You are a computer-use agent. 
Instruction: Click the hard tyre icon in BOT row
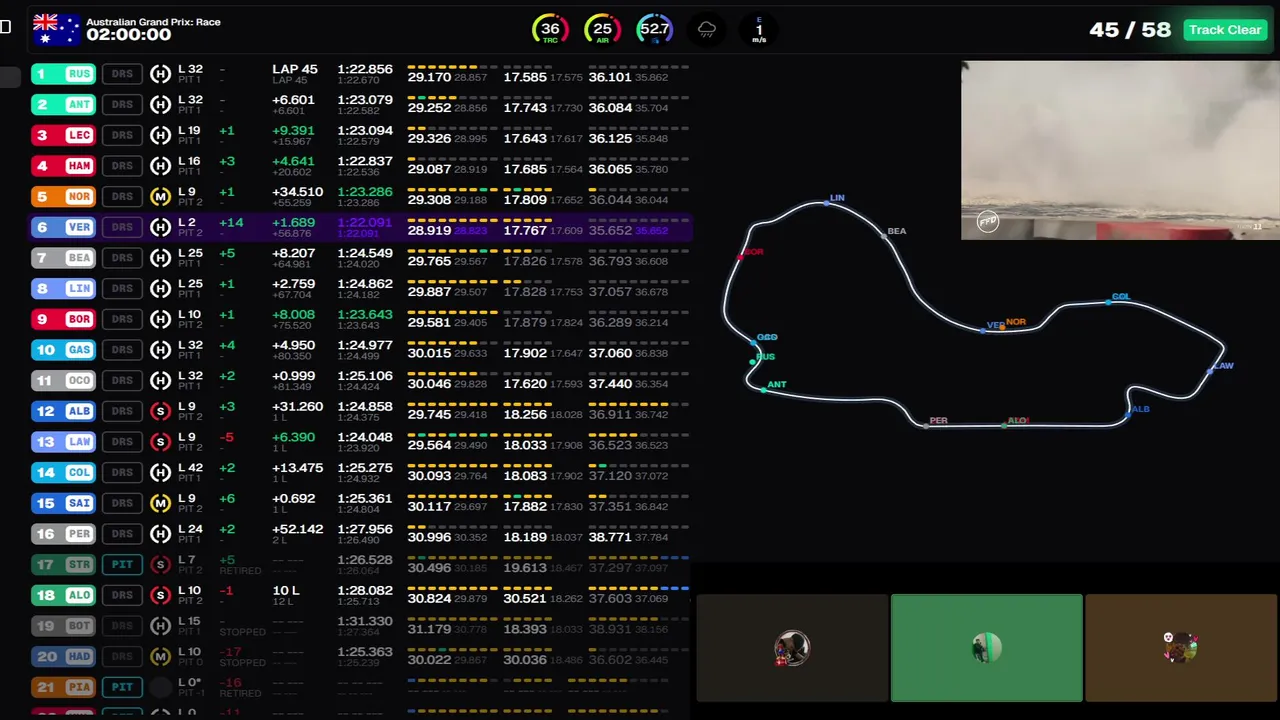[160, 626]
